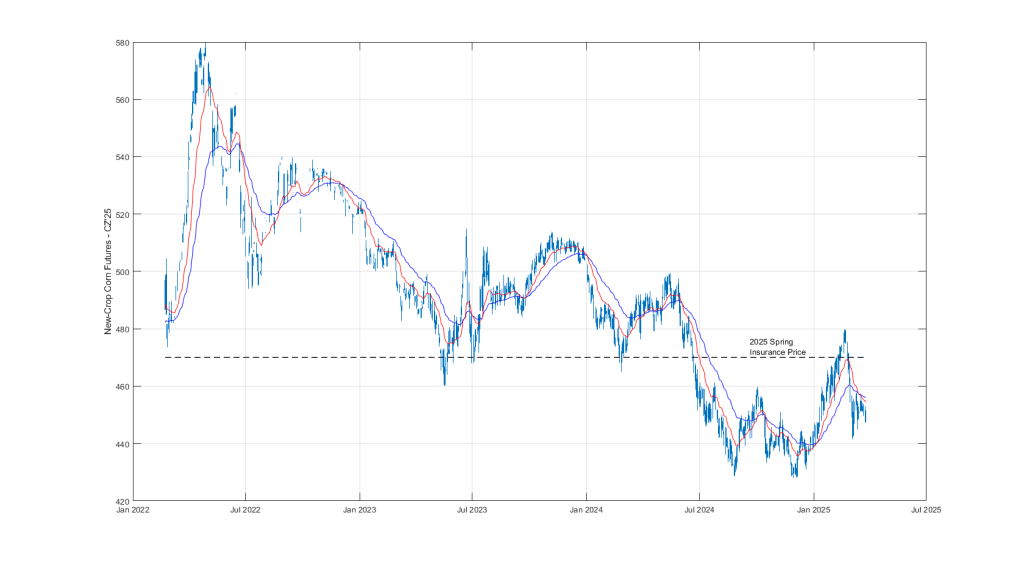The image size is (1024, 563).
Task: Click the 580 y-axis tick label
Action: 122,43
